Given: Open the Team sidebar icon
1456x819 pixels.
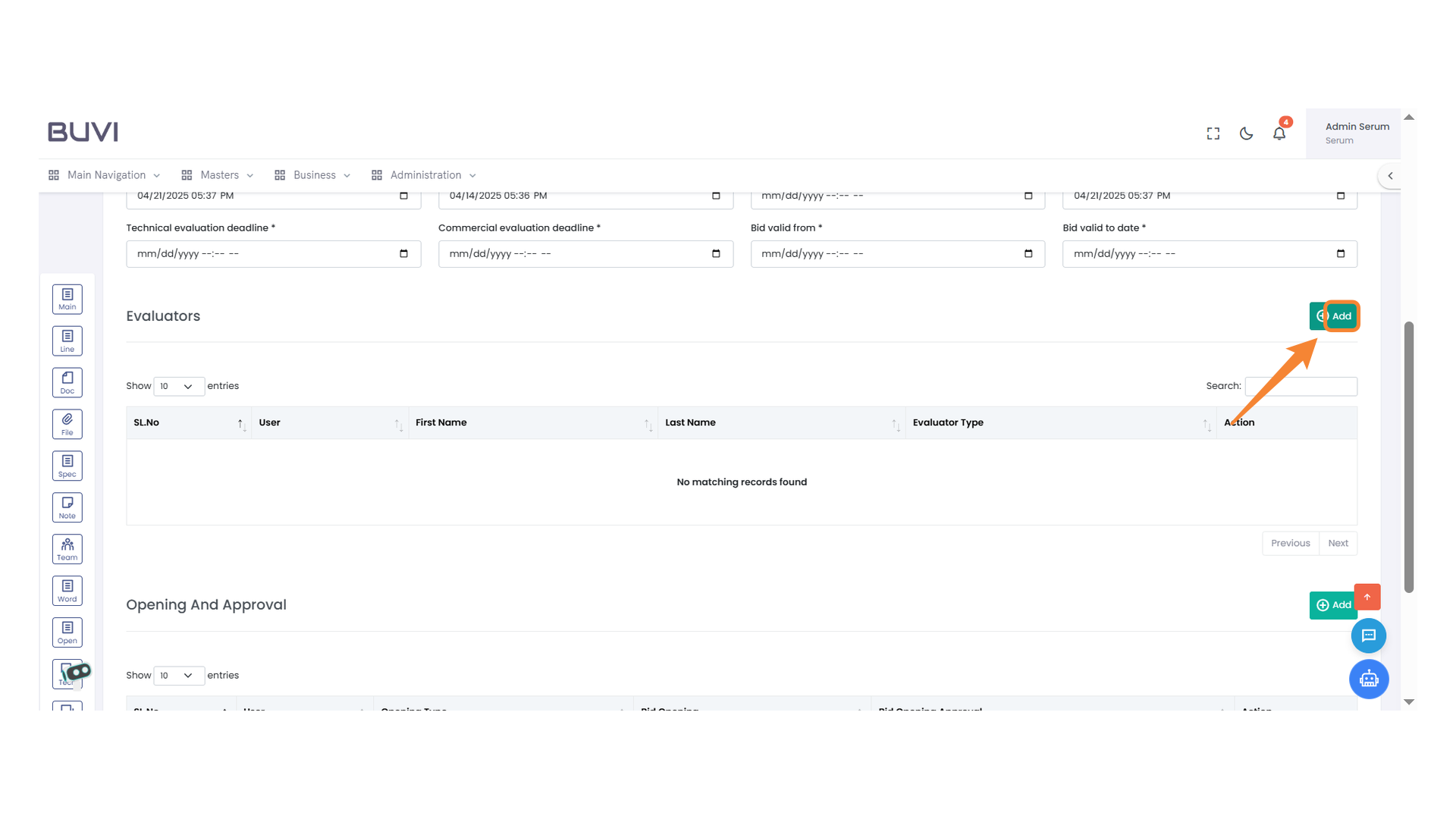Looking at the screenshot, I should click(x=67, y=549).
